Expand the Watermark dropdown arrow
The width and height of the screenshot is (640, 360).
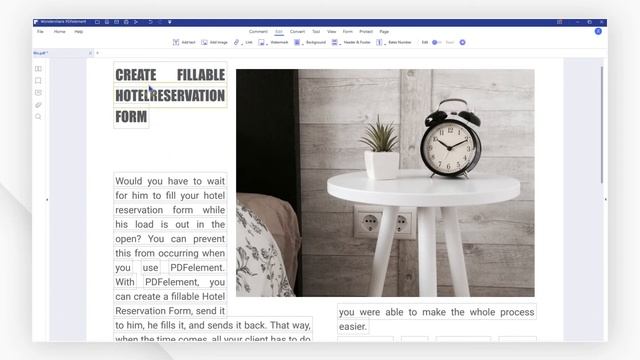[x=267, y=43]
